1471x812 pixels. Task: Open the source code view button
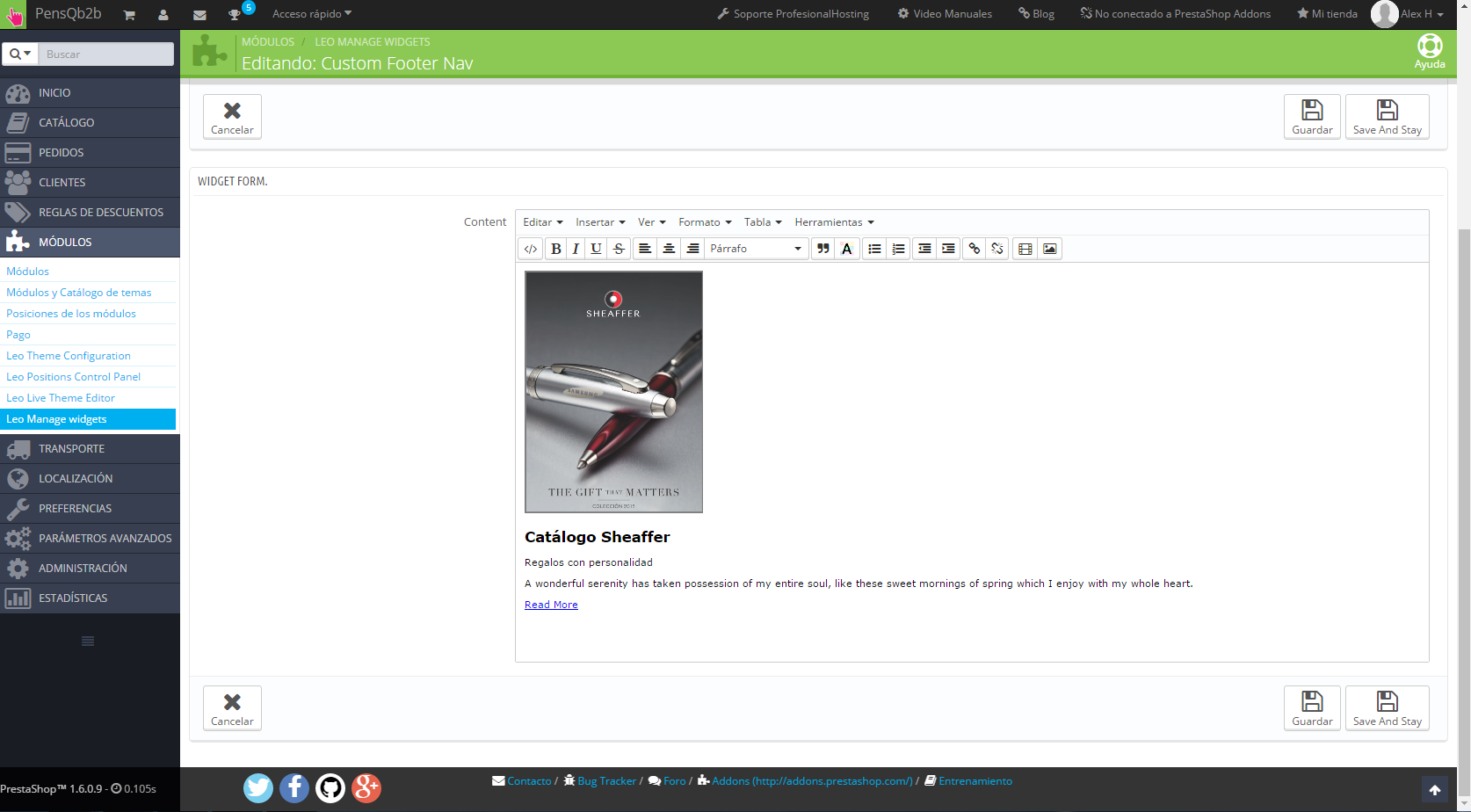coord(531,249)
